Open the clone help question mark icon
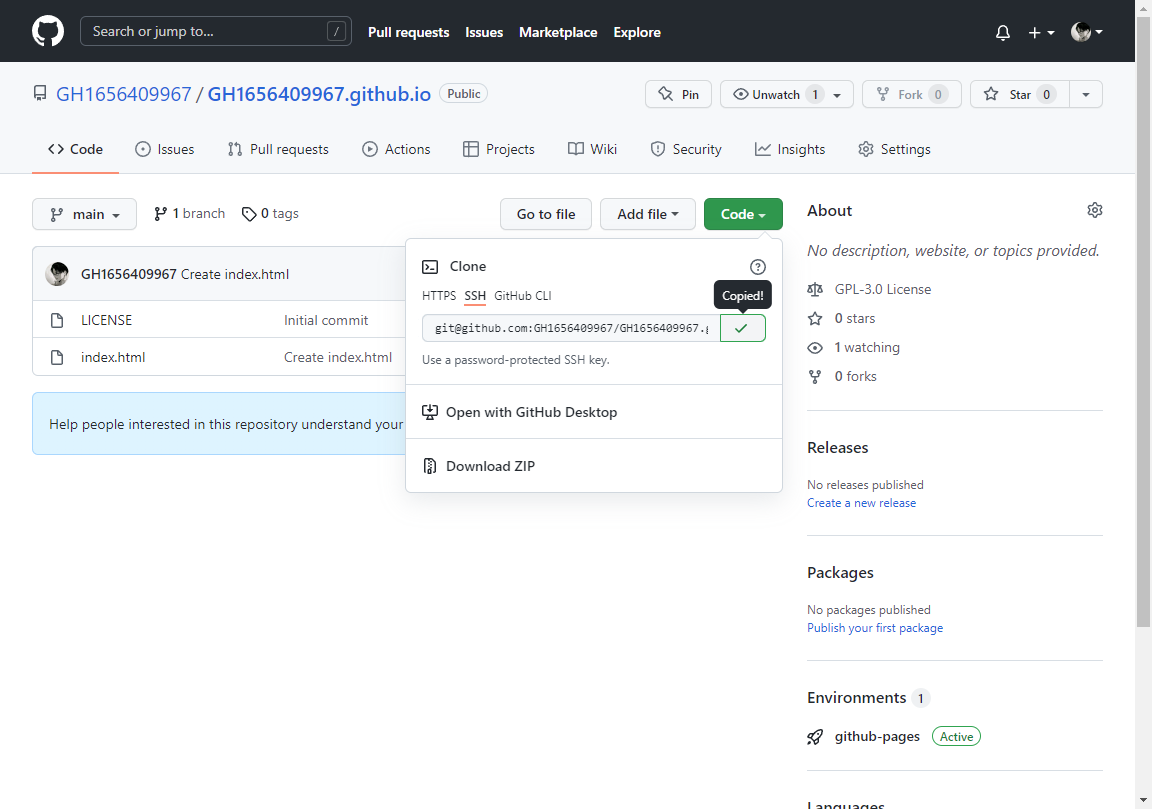 tap(757, 267)
